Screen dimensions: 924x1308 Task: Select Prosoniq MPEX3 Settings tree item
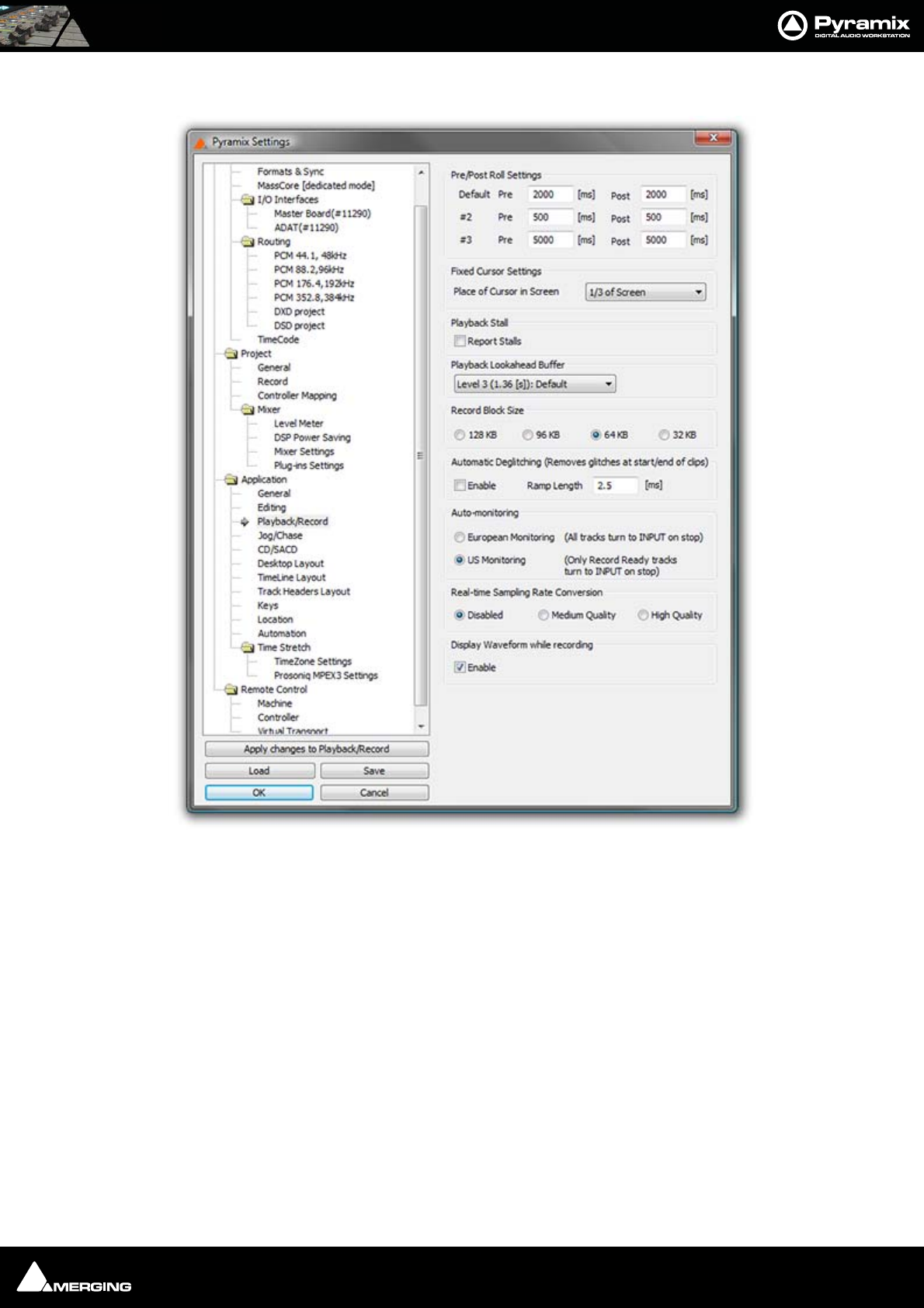[x=325, y=675]
